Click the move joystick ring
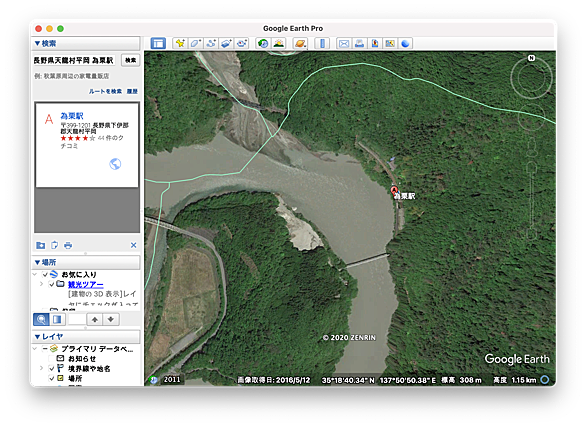Viewport: 586px width, 426px height. tap(531, 117)
